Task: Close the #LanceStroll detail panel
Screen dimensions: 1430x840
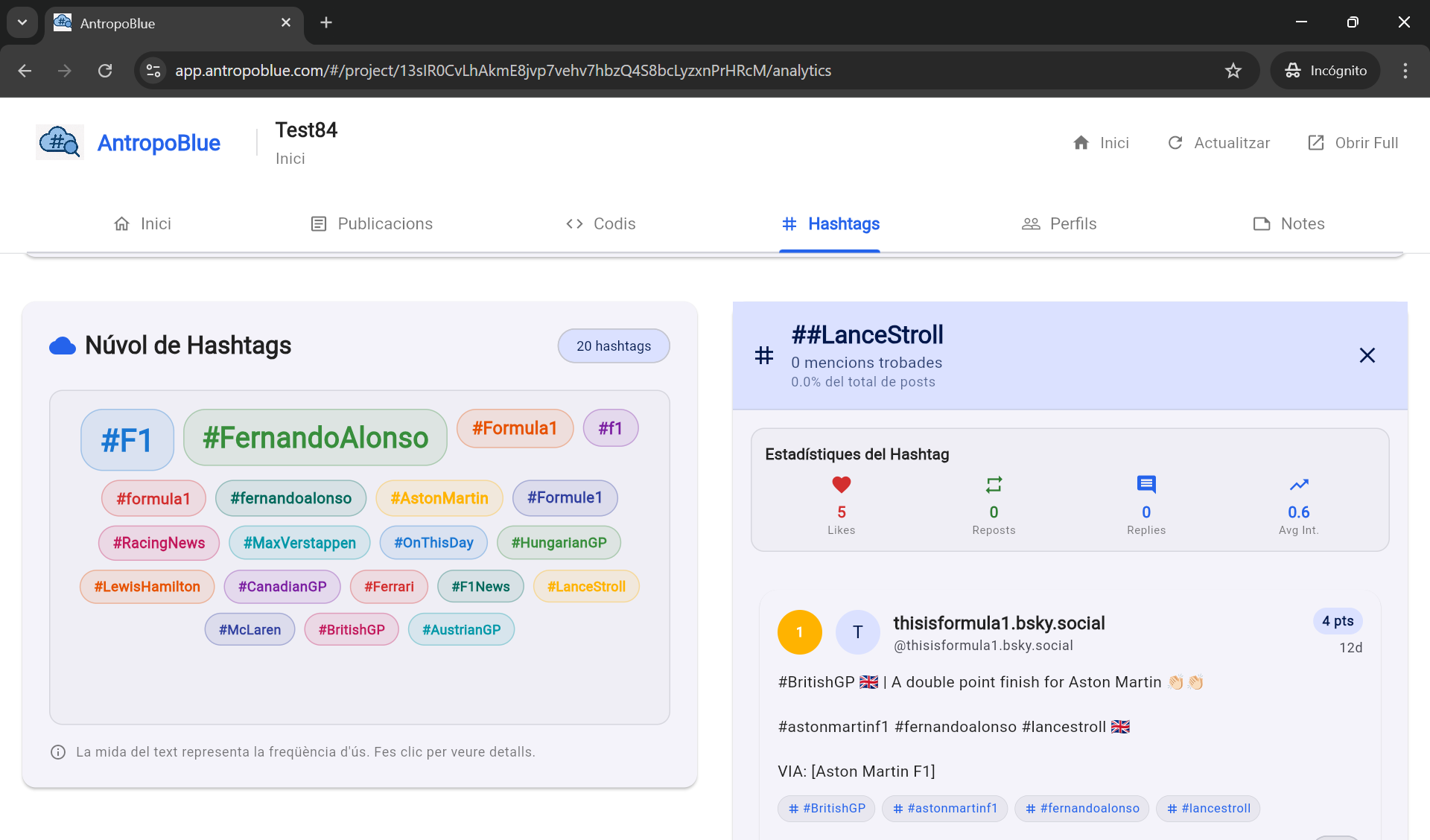Action: tap(1367, 355)
